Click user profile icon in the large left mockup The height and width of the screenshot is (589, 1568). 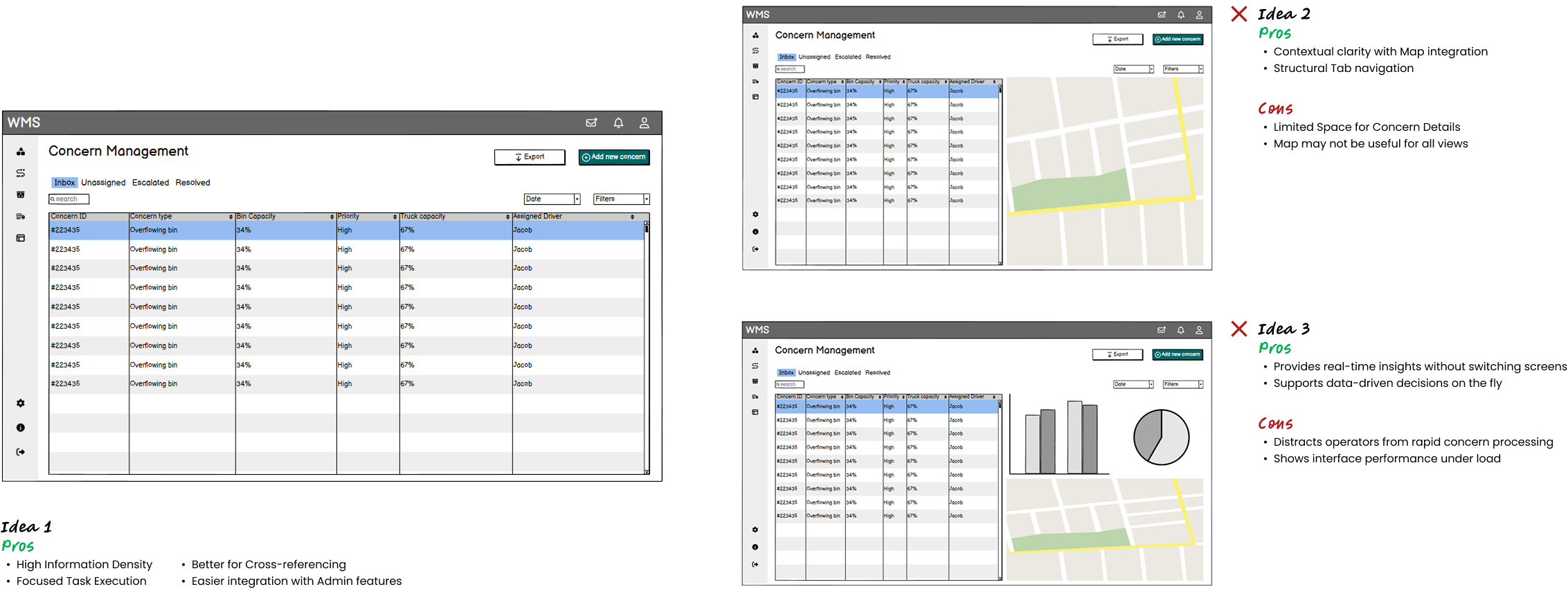click(x=644, y=123)
